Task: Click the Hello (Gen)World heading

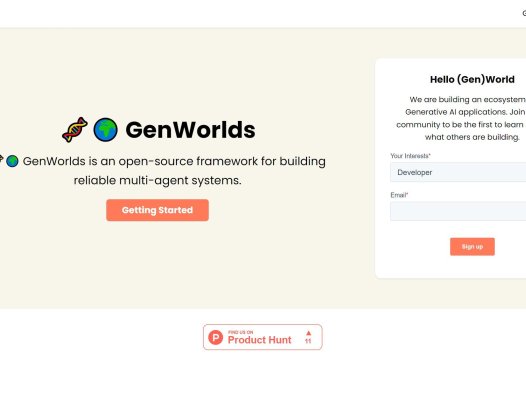Action: tap(472, 79)
